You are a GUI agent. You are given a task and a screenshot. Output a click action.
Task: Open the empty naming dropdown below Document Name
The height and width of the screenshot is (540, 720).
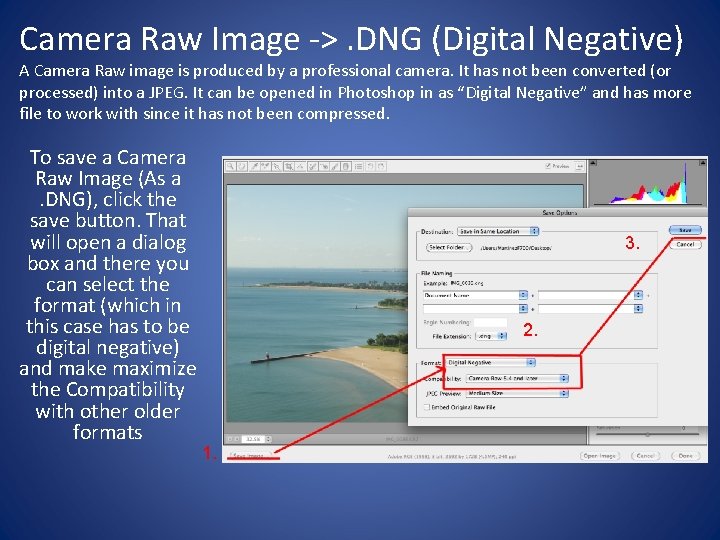475,309
